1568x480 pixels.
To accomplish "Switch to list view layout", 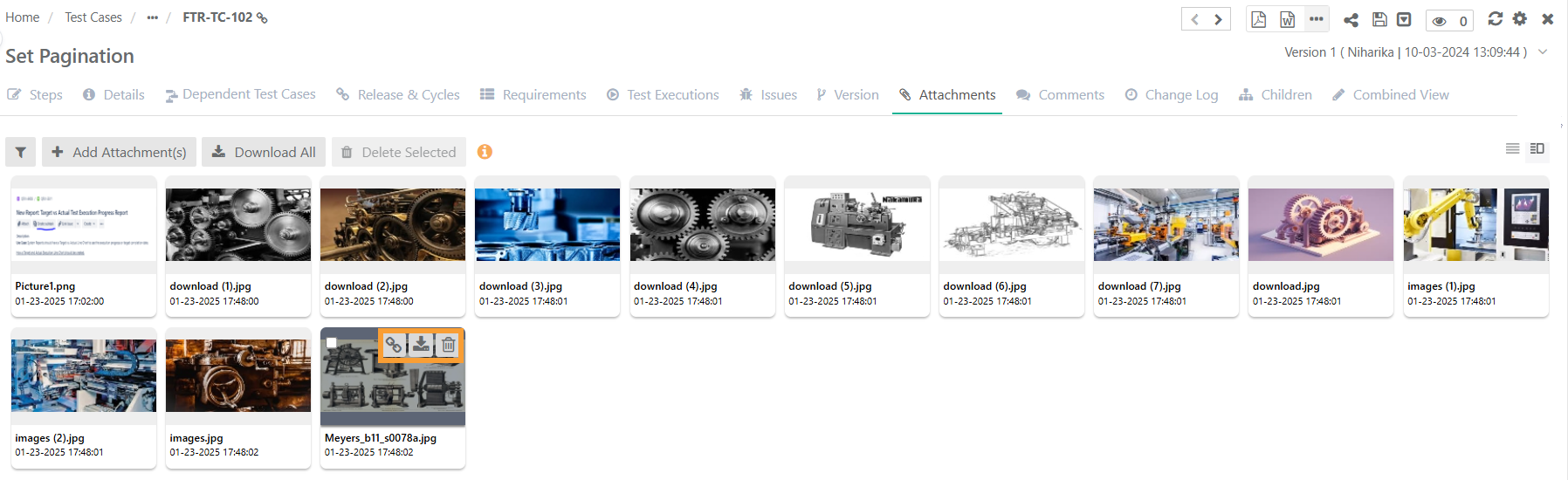I will click(x=1513, y=148).
